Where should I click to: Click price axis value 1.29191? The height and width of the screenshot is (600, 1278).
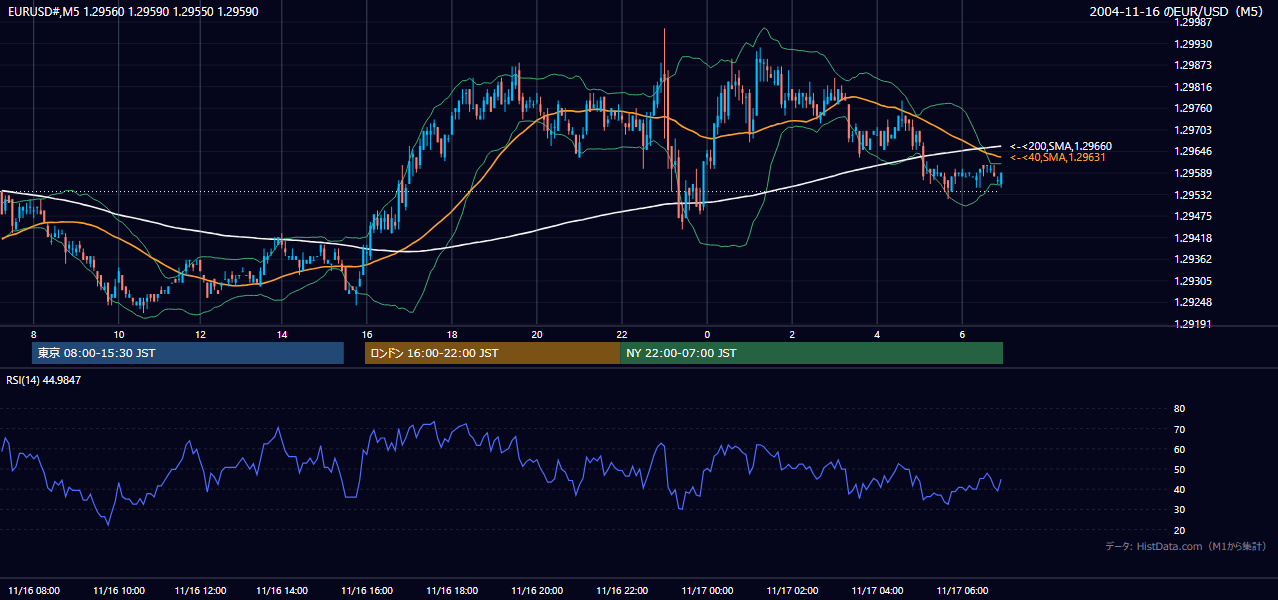[x=1194, y=324]
